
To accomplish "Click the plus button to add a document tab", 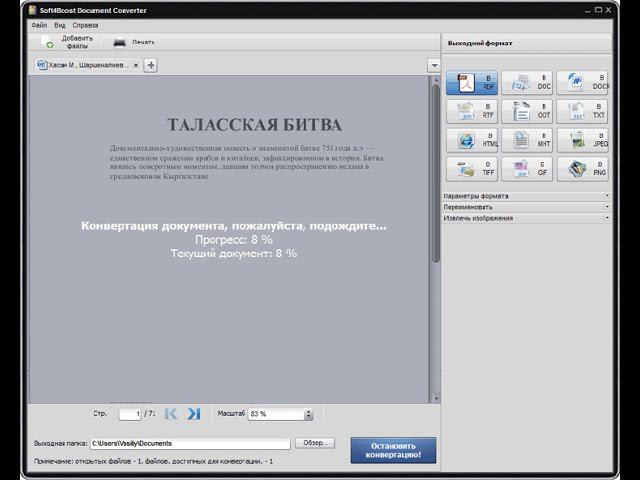I will pos(151,65).
